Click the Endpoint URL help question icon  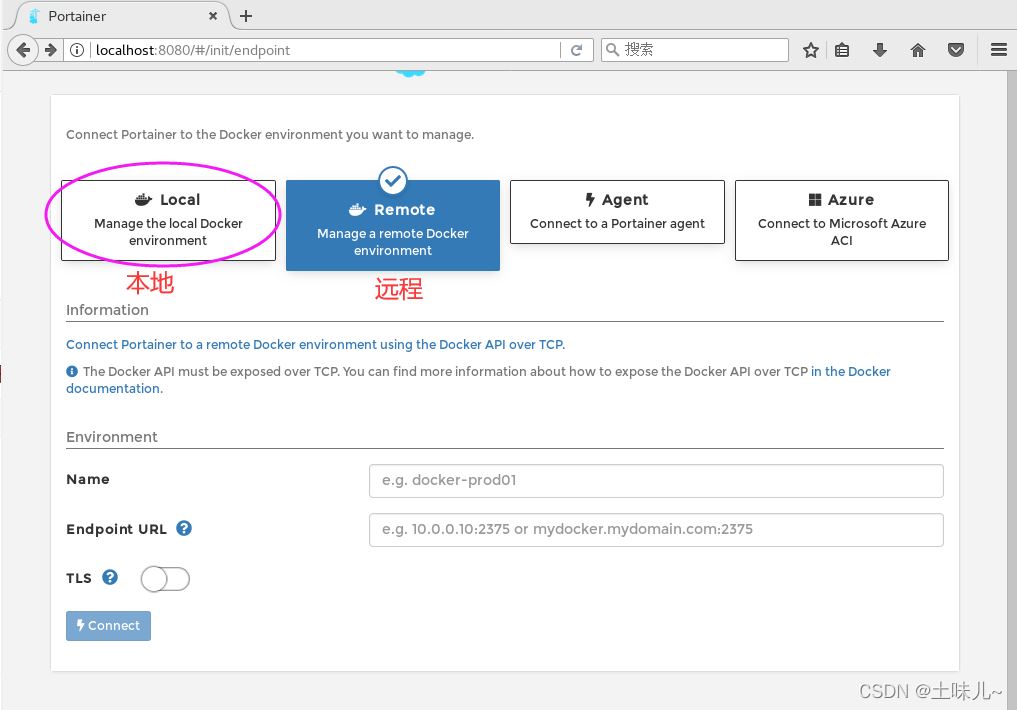click(x=184, y=528)
